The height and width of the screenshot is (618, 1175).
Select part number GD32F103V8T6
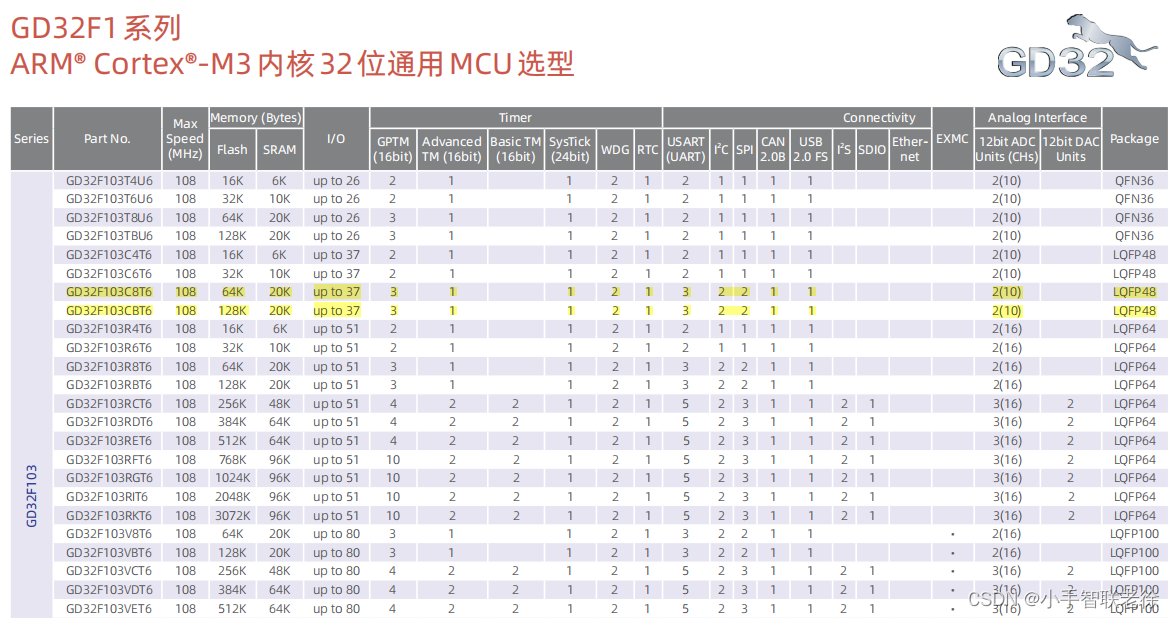point(109,533)
